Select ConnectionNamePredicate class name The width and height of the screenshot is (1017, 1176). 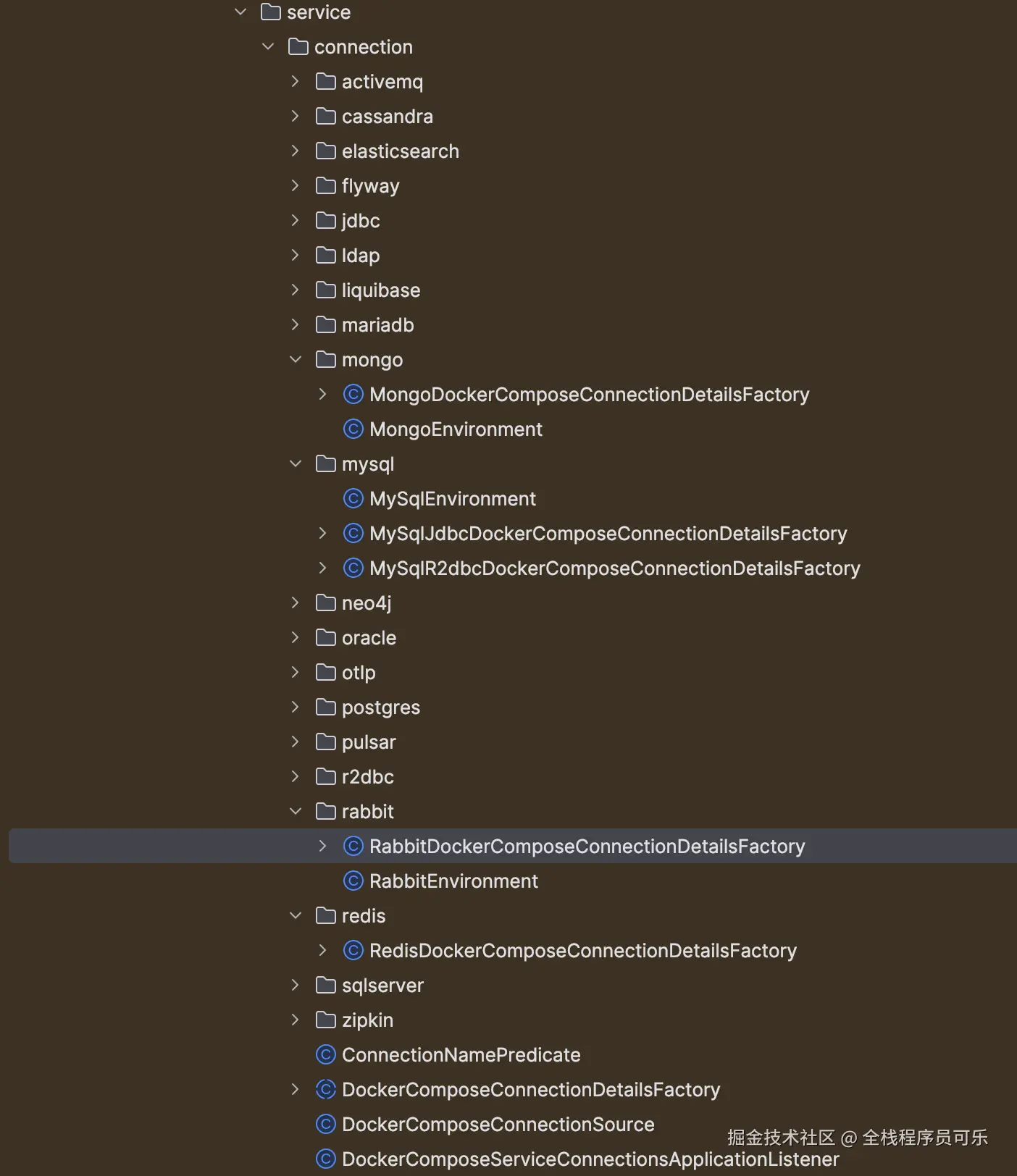tap(461, 1055)
